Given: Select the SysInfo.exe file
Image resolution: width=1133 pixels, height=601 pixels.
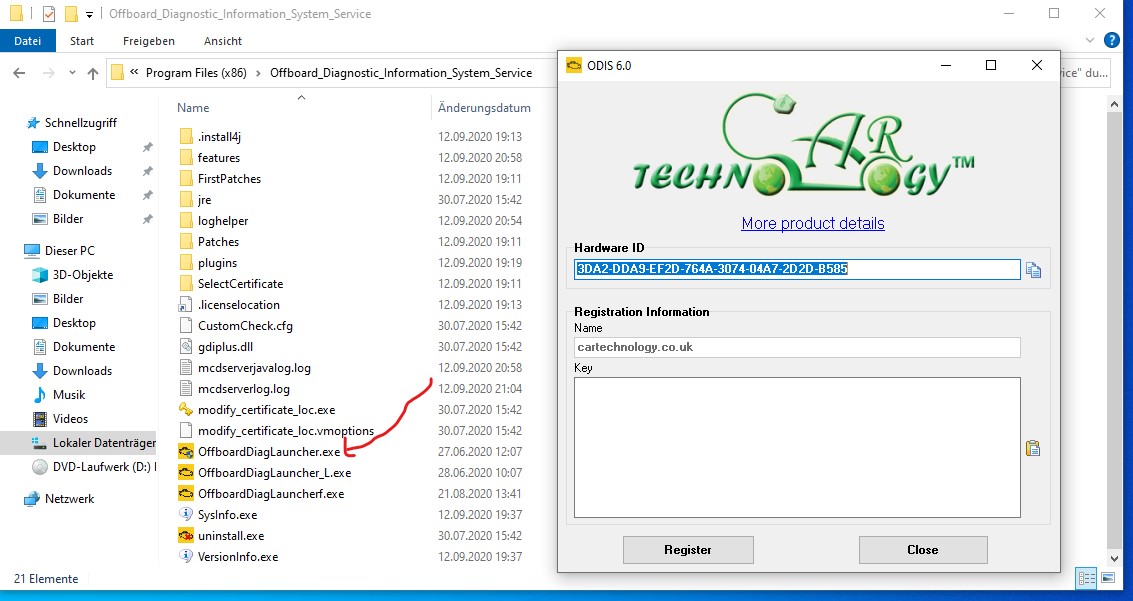Looking at the screenshot, I should tap(228, 514).
